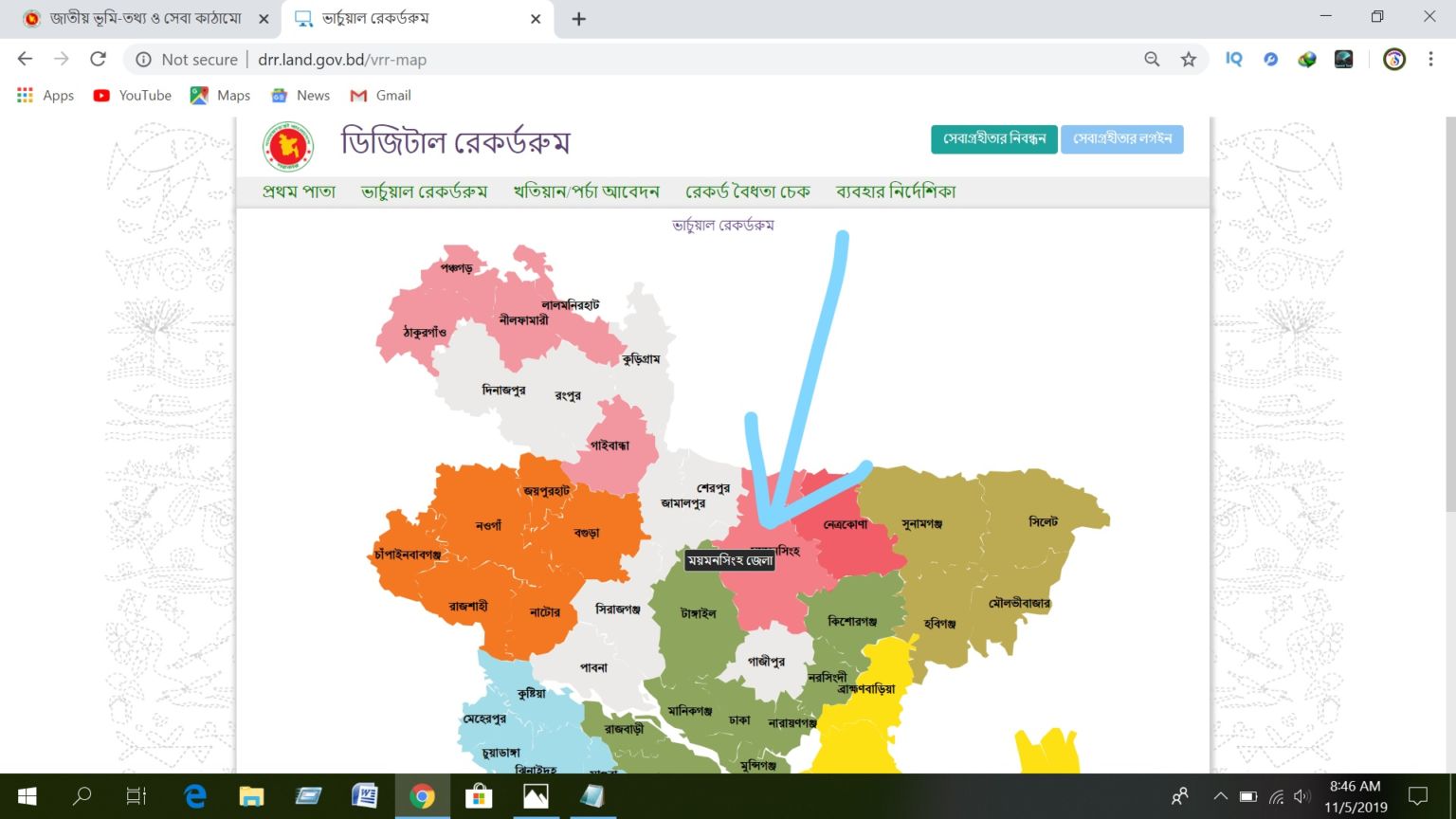Open File Explorer from the taskbar
The height and width of the screenshot is (819, 1456).
point(251,796)
